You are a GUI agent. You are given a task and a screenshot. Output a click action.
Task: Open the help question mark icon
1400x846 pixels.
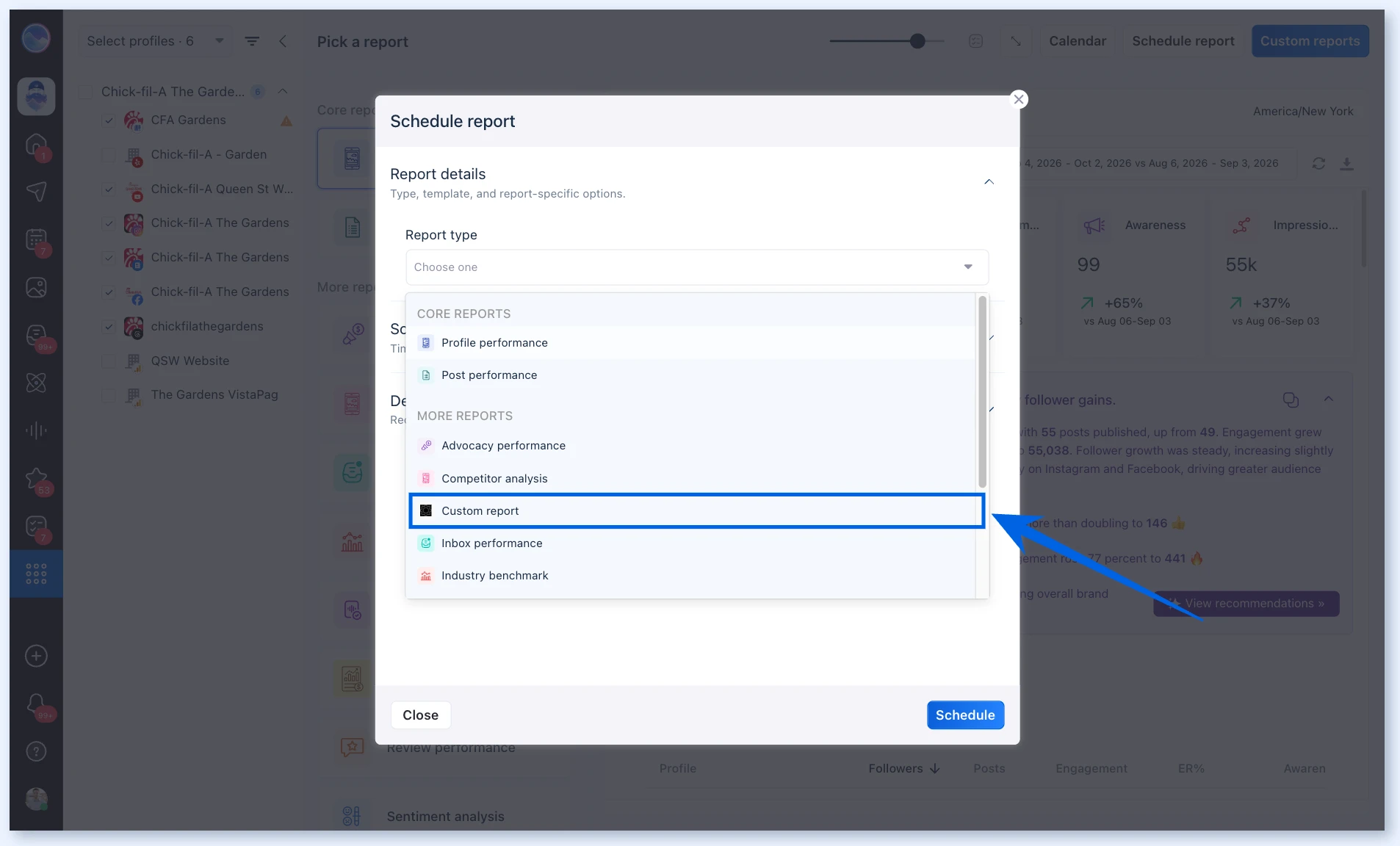tap(36, 751)
